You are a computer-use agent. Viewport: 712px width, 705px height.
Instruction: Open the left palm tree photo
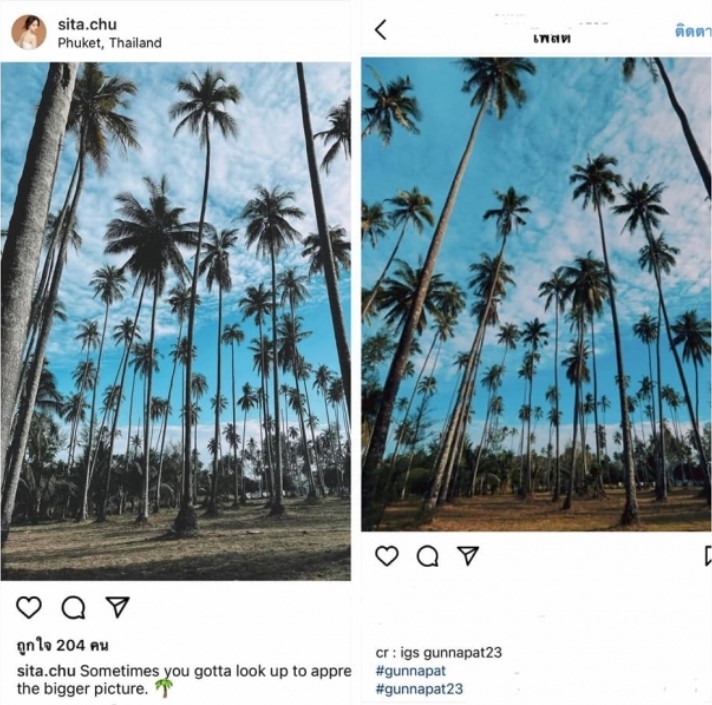(176, 321)
